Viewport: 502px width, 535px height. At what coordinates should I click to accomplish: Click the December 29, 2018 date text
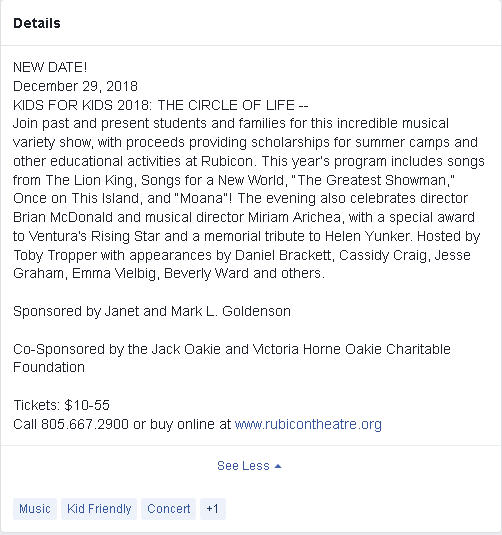coord(75,86)
